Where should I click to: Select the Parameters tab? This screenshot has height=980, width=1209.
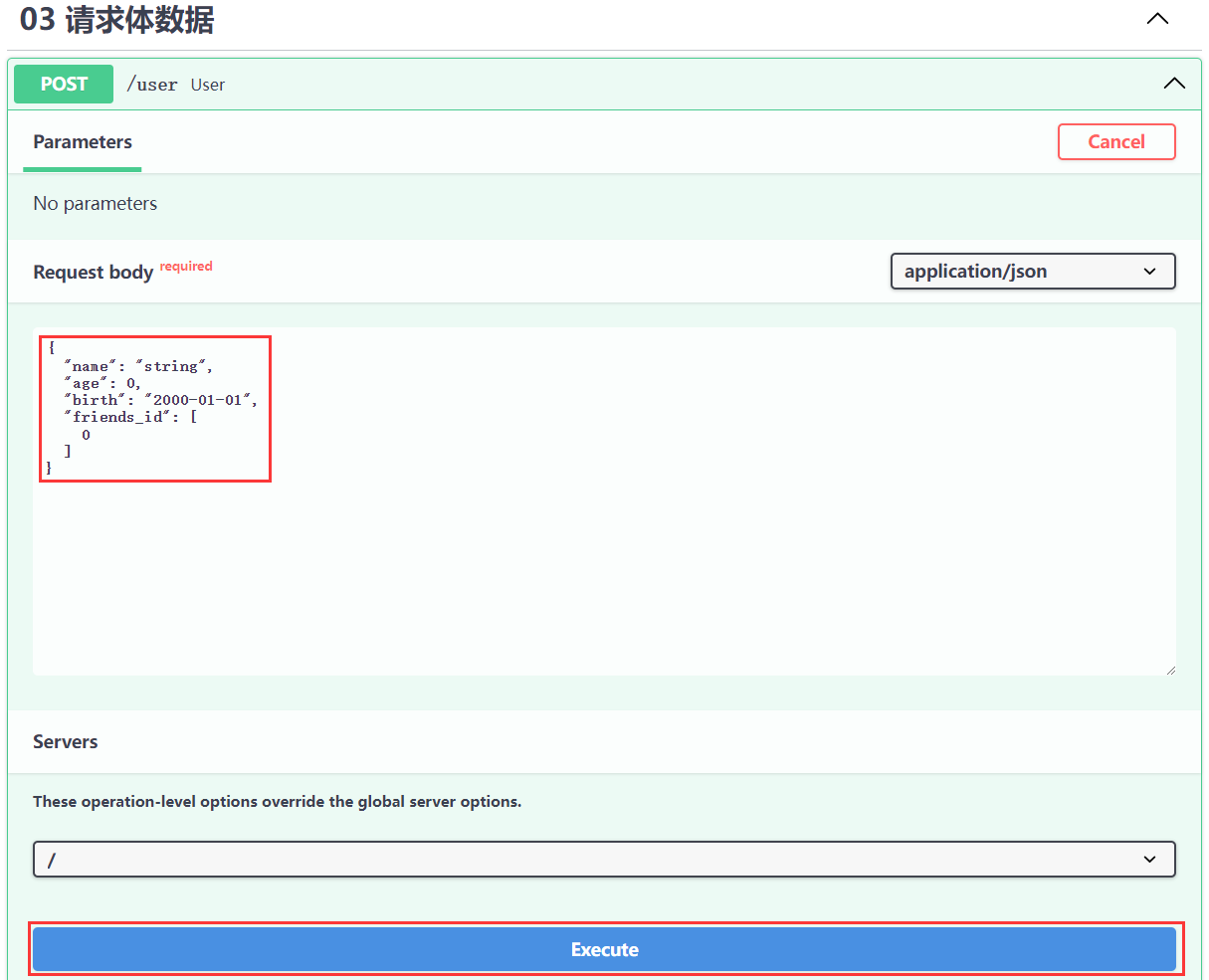pyautogui.click(x=83, y=142)
